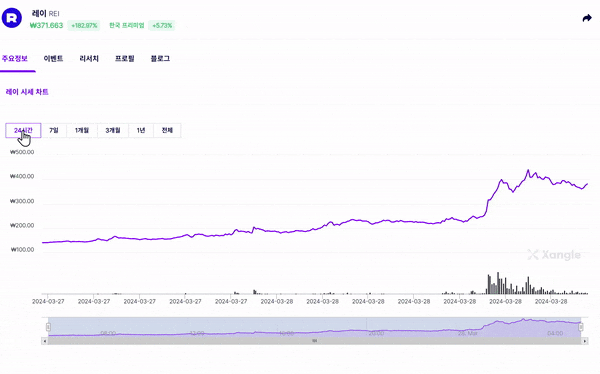Viewport: 600px width, 374px height.
Task: Click the ₩500.00 axis label
Action: point(22,152)
